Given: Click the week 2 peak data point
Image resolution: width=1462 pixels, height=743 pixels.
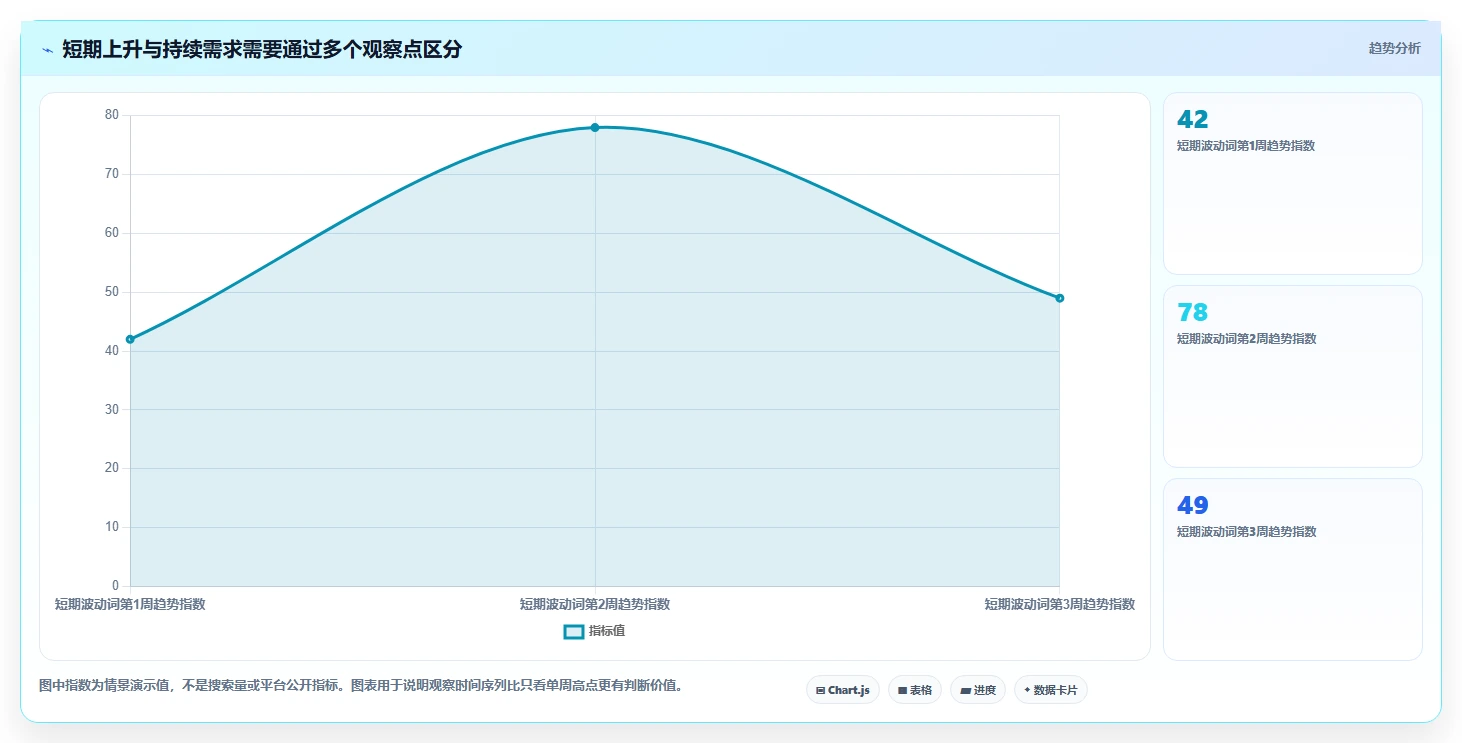Looking at the screenshot, I should click(x=595, y=127).
